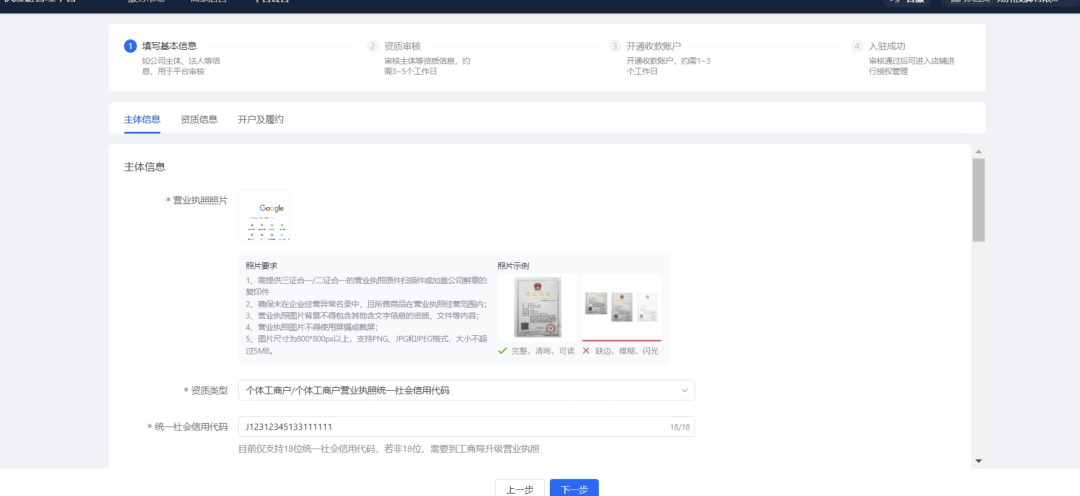Click the red X icon beside 缺边、模糊、闪光

pos(586,351)
